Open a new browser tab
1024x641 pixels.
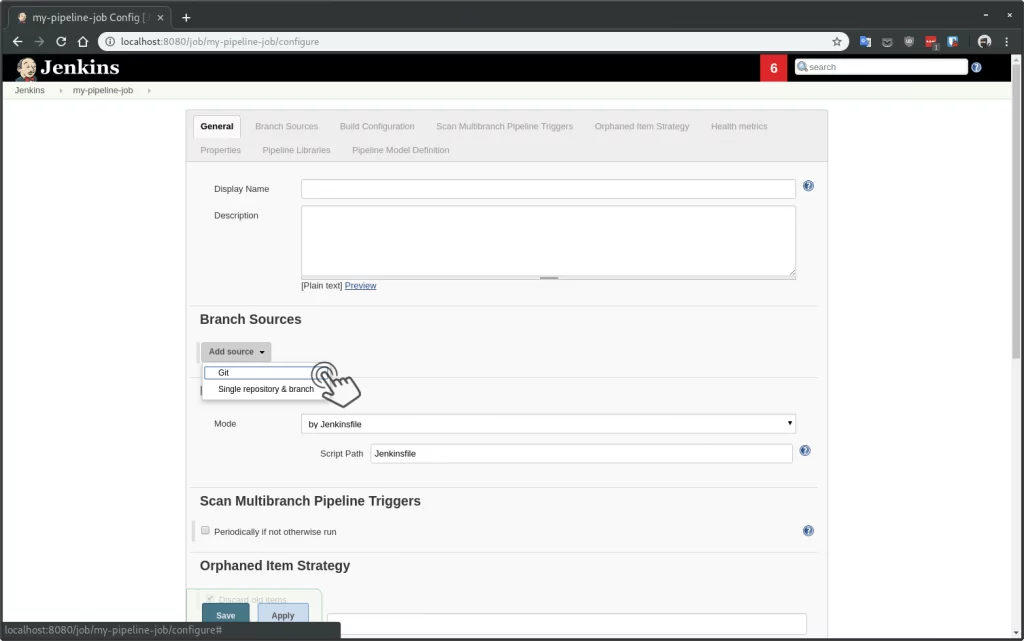(x=186, y=18)
